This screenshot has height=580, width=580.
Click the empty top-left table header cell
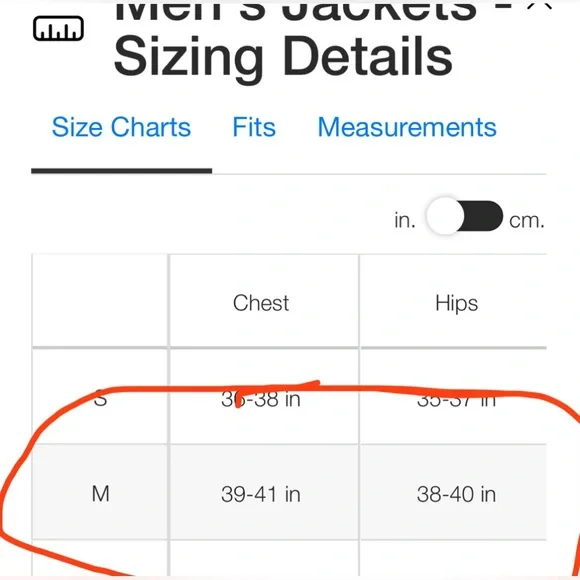point(100,301)
